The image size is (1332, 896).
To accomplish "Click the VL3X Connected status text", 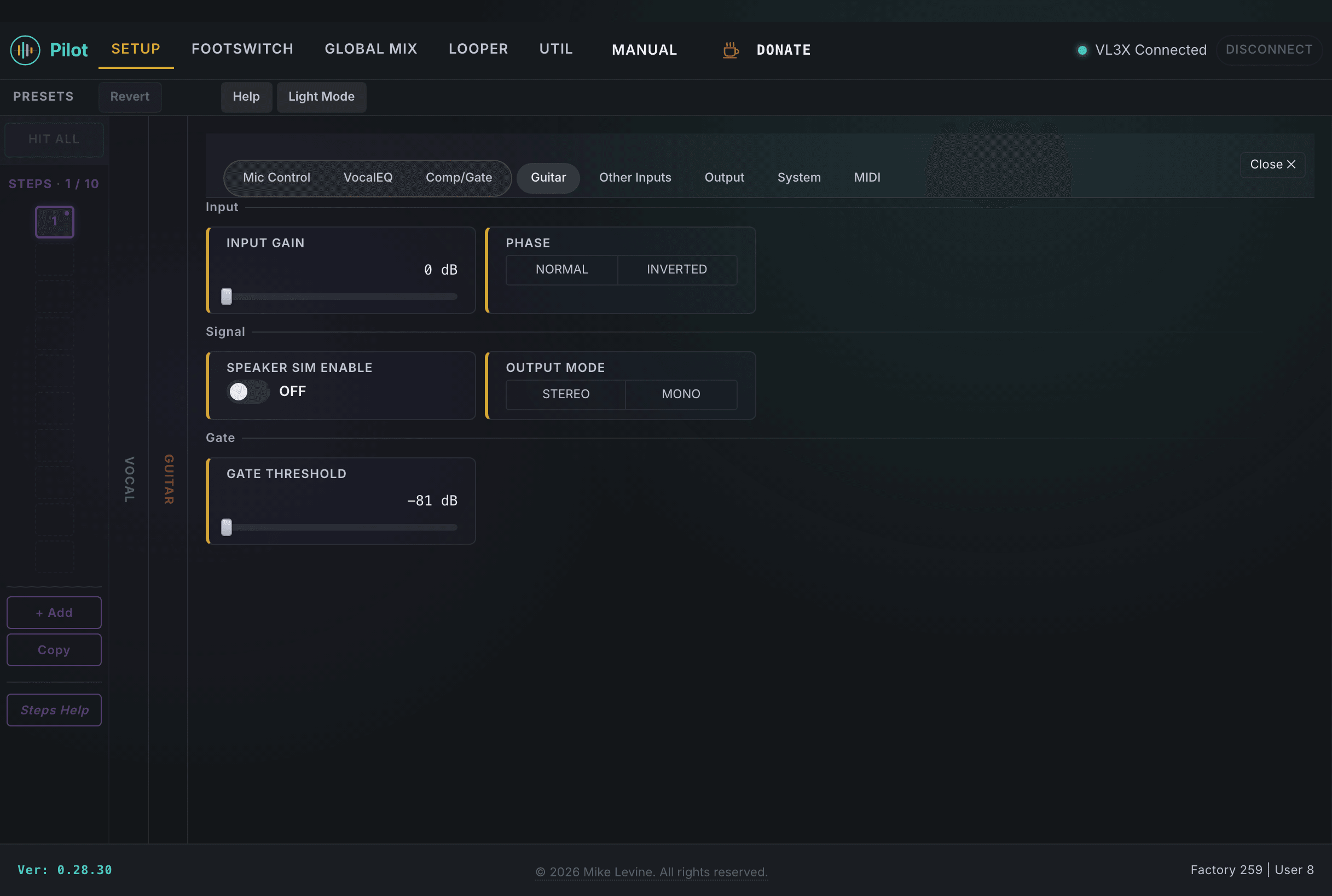I will pos(1151,50).
